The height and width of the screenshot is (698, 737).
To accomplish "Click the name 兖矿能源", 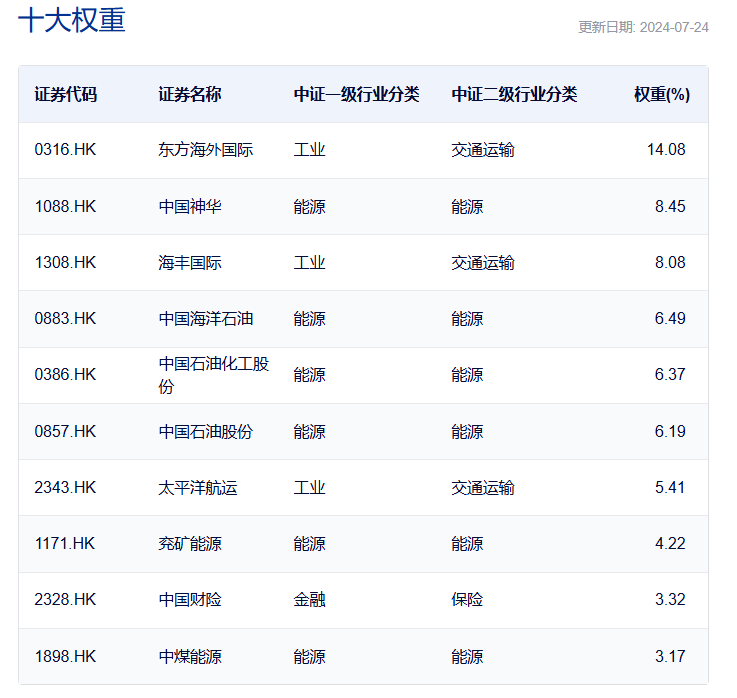I will [x=190, y=543].
